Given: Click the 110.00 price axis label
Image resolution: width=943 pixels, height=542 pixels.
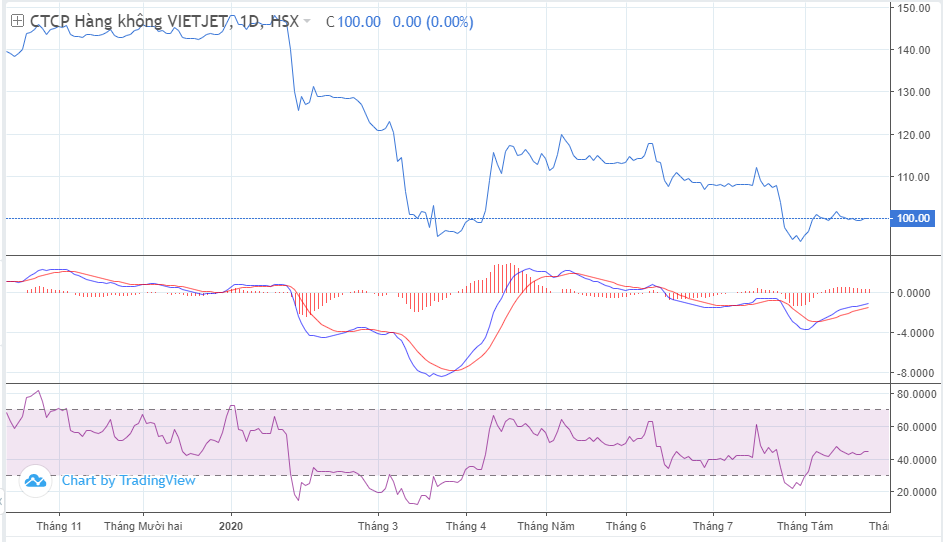Looking at the screenshot, I should click(x=914, y=177).
